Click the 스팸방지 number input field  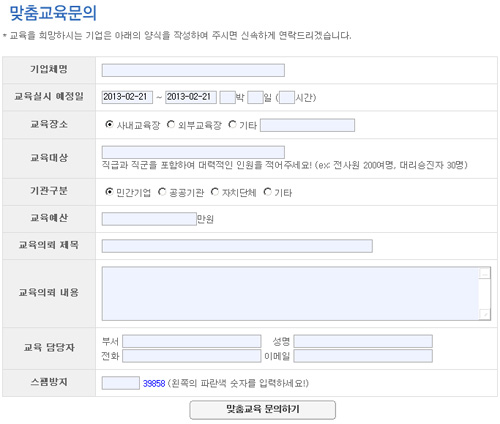[x=121, y=383]
